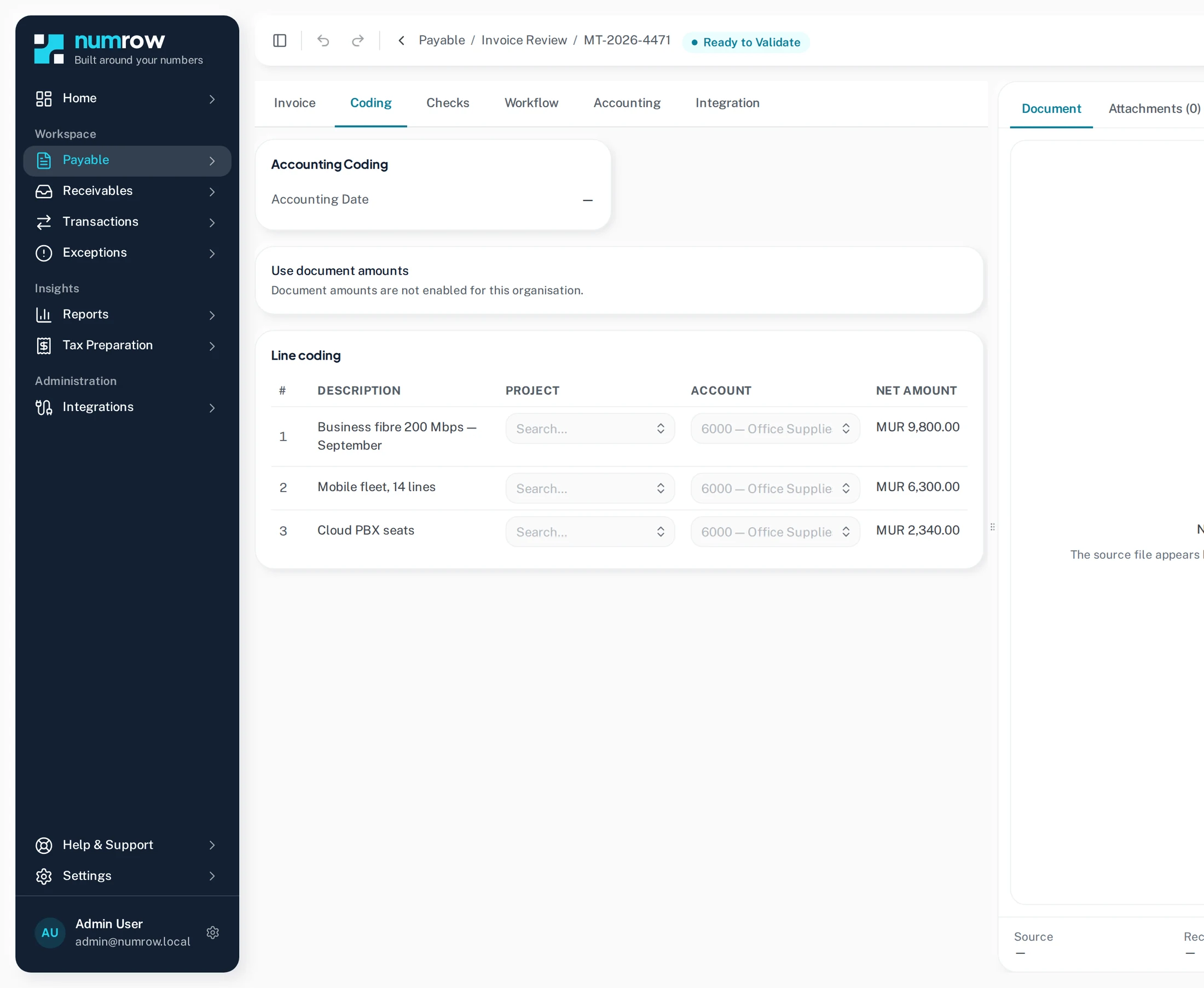
Task: Click the Ready to Validate status badge
Action: pos(745,42)
